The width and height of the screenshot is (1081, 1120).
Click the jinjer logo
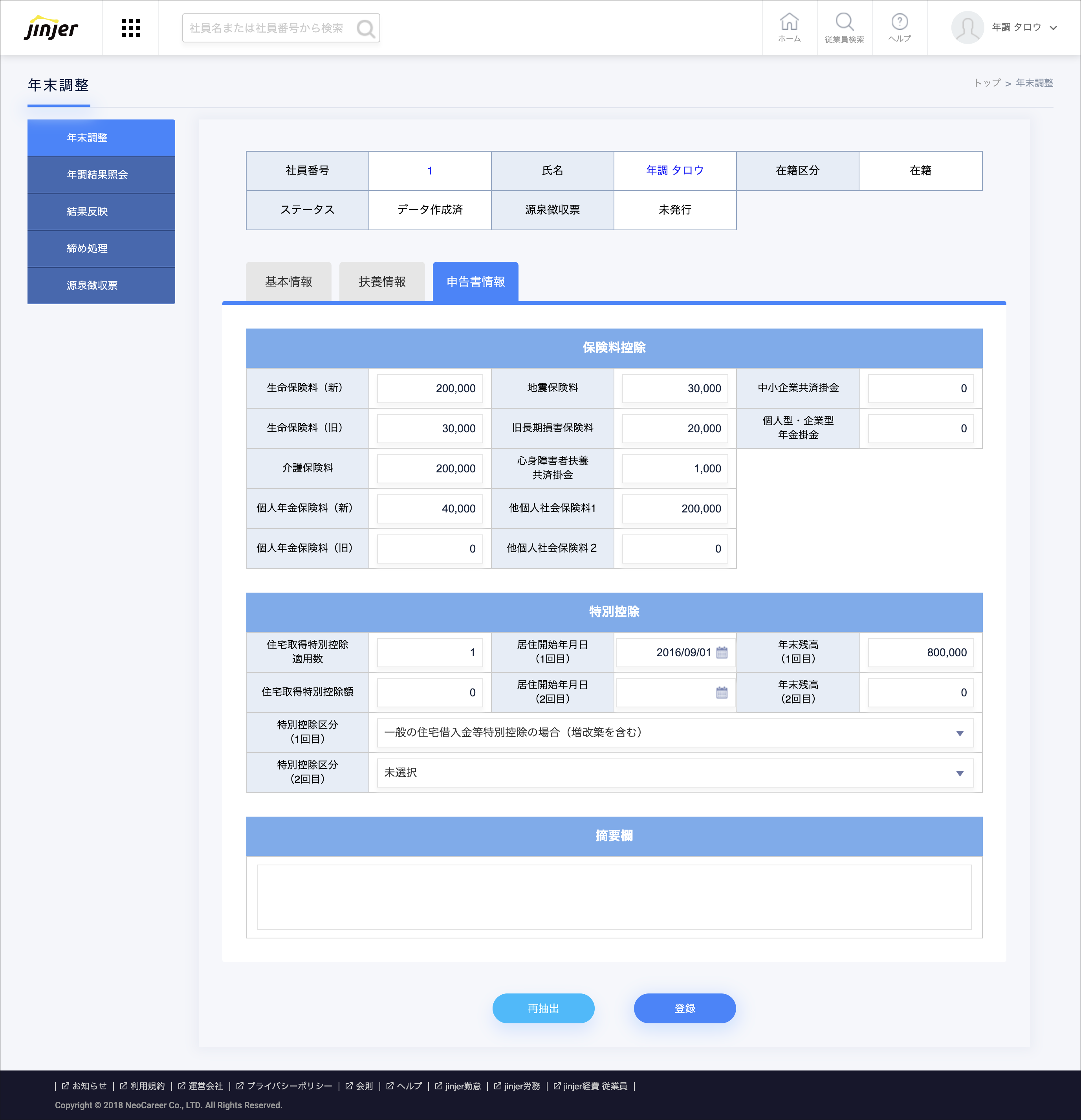pos(51,28)
